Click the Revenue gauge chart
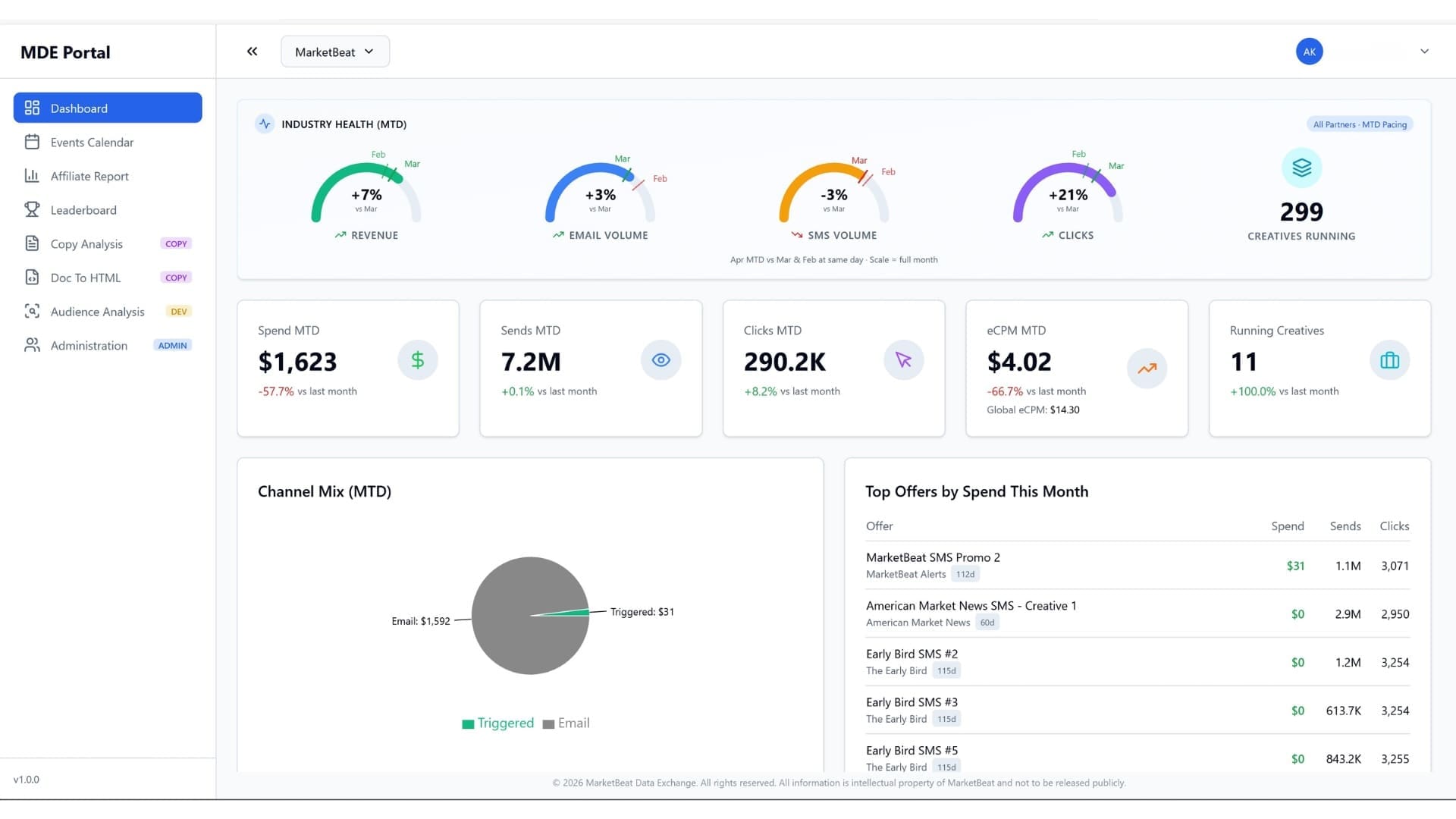This screenshot has width=1456, height=819. (366, 193)
